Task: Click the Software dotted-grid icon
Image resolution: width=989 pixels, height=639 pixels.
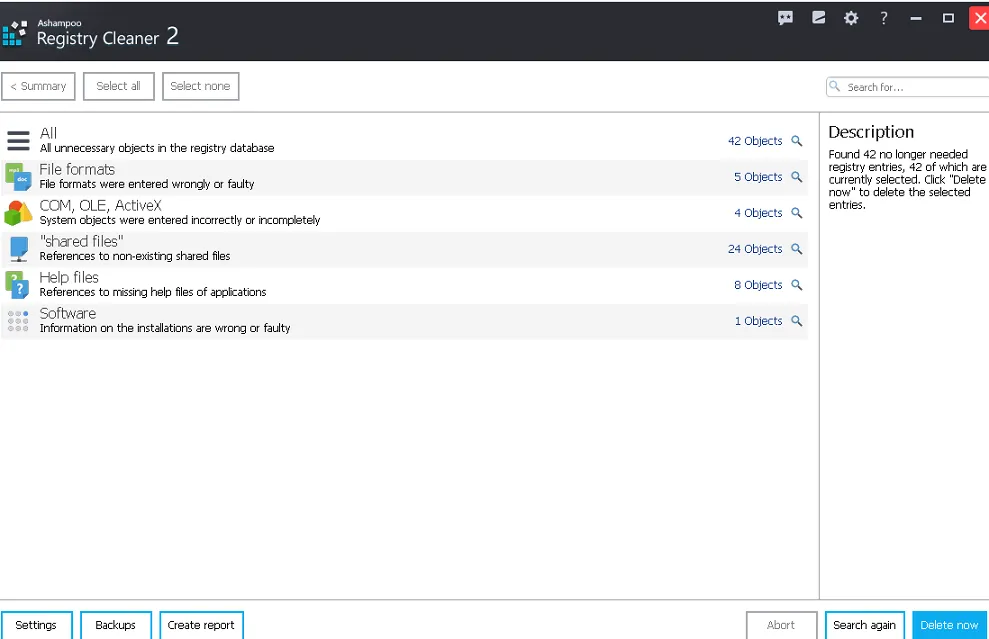Action: [x=18, y=320]
